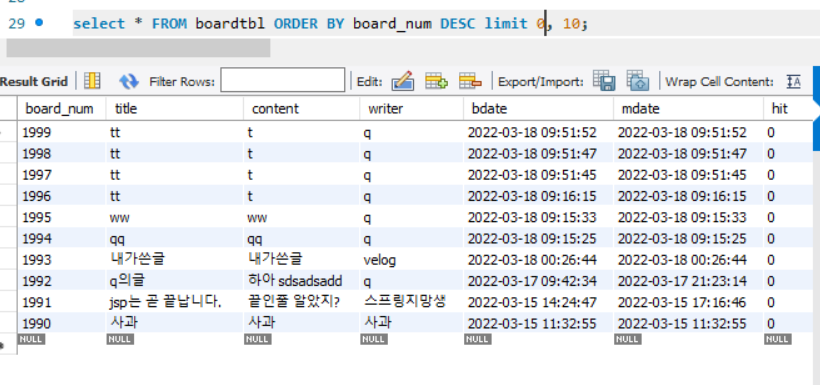Click the form editor grid icon

93,81
